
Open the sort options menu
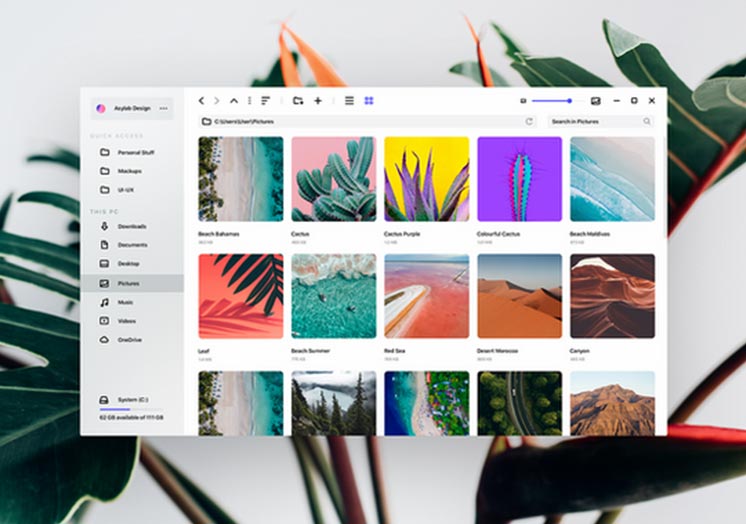(x=265, y=101)
